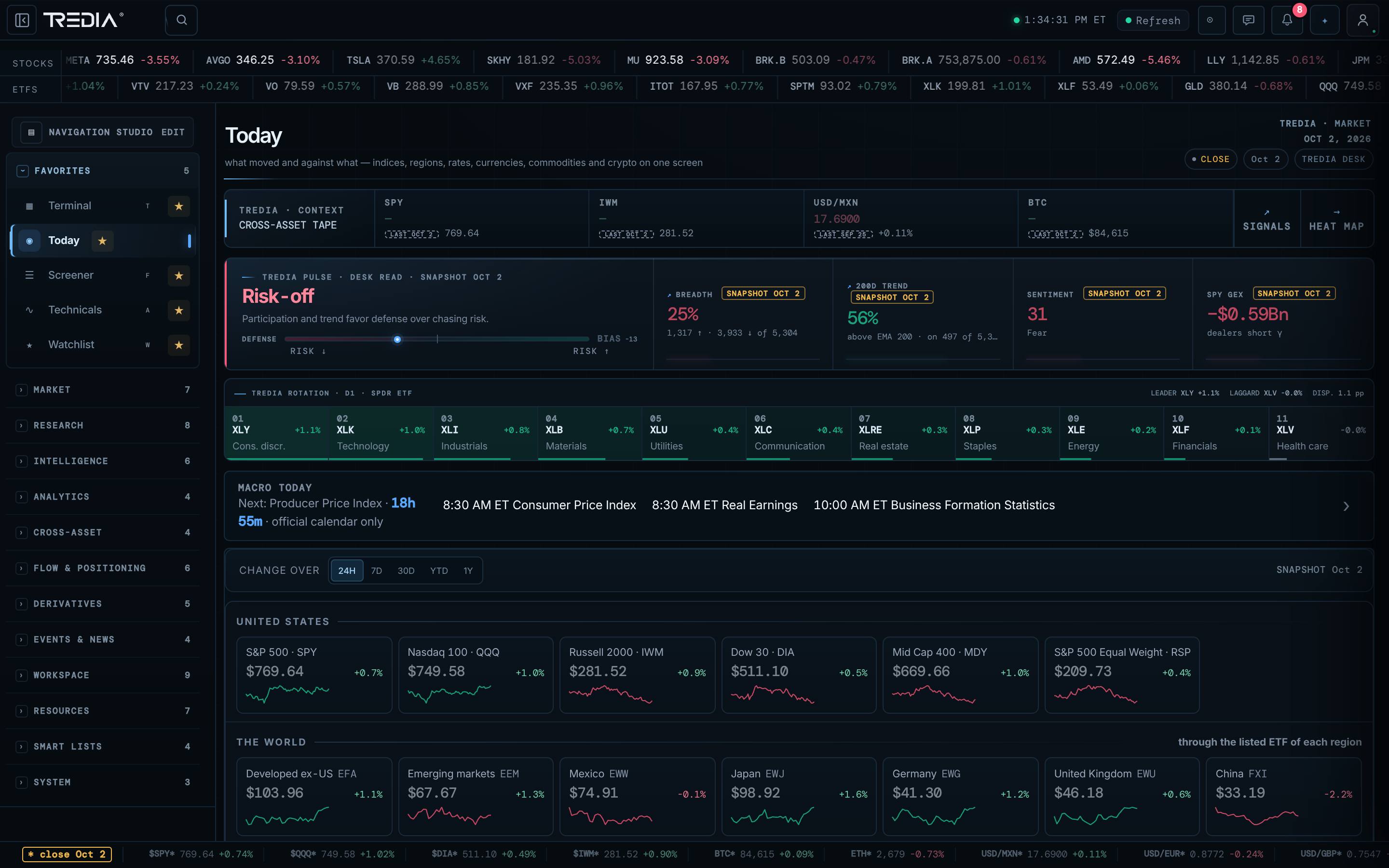Open Signals arrow shortcut
This screenshot has width=1389, height=868.
tap(1267, 219)
